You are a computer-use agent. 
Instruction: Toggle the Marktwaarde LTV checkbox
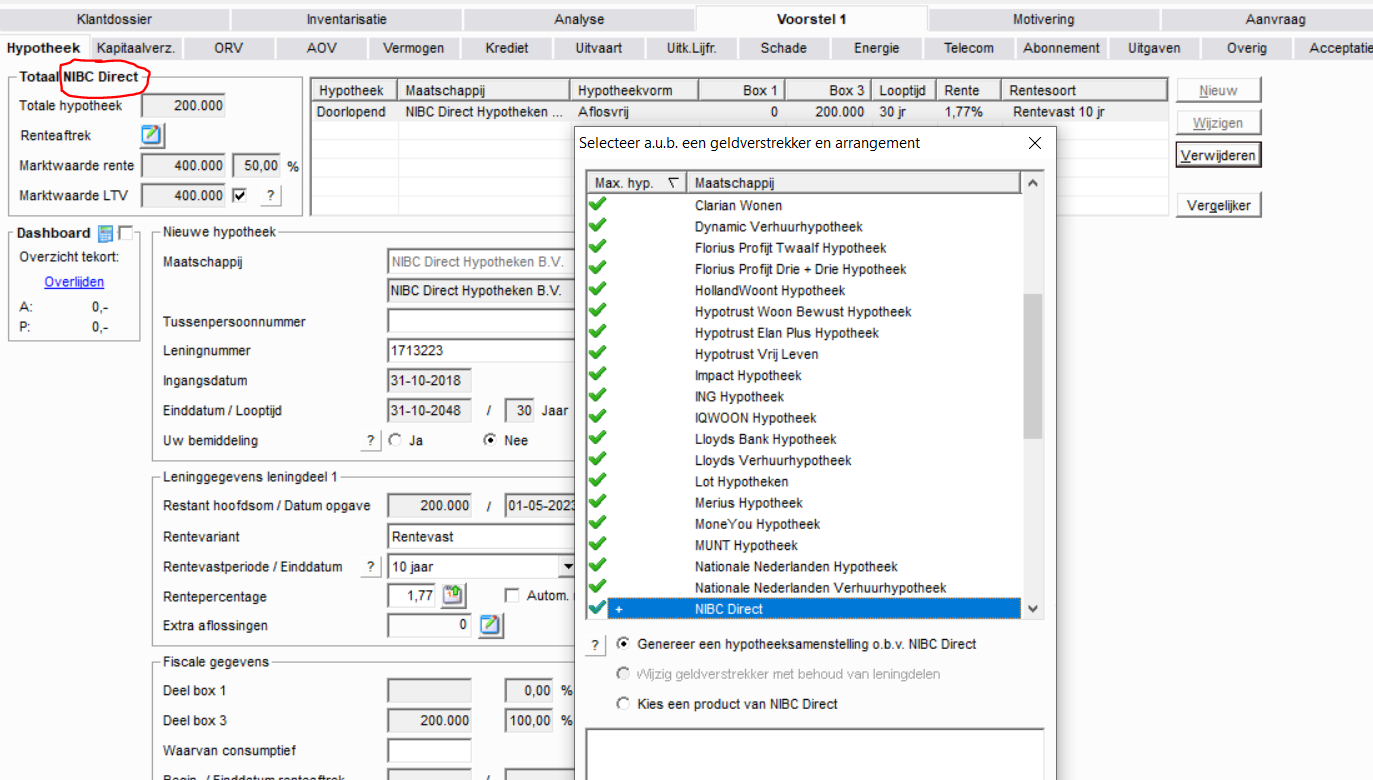tap(239, 196)
